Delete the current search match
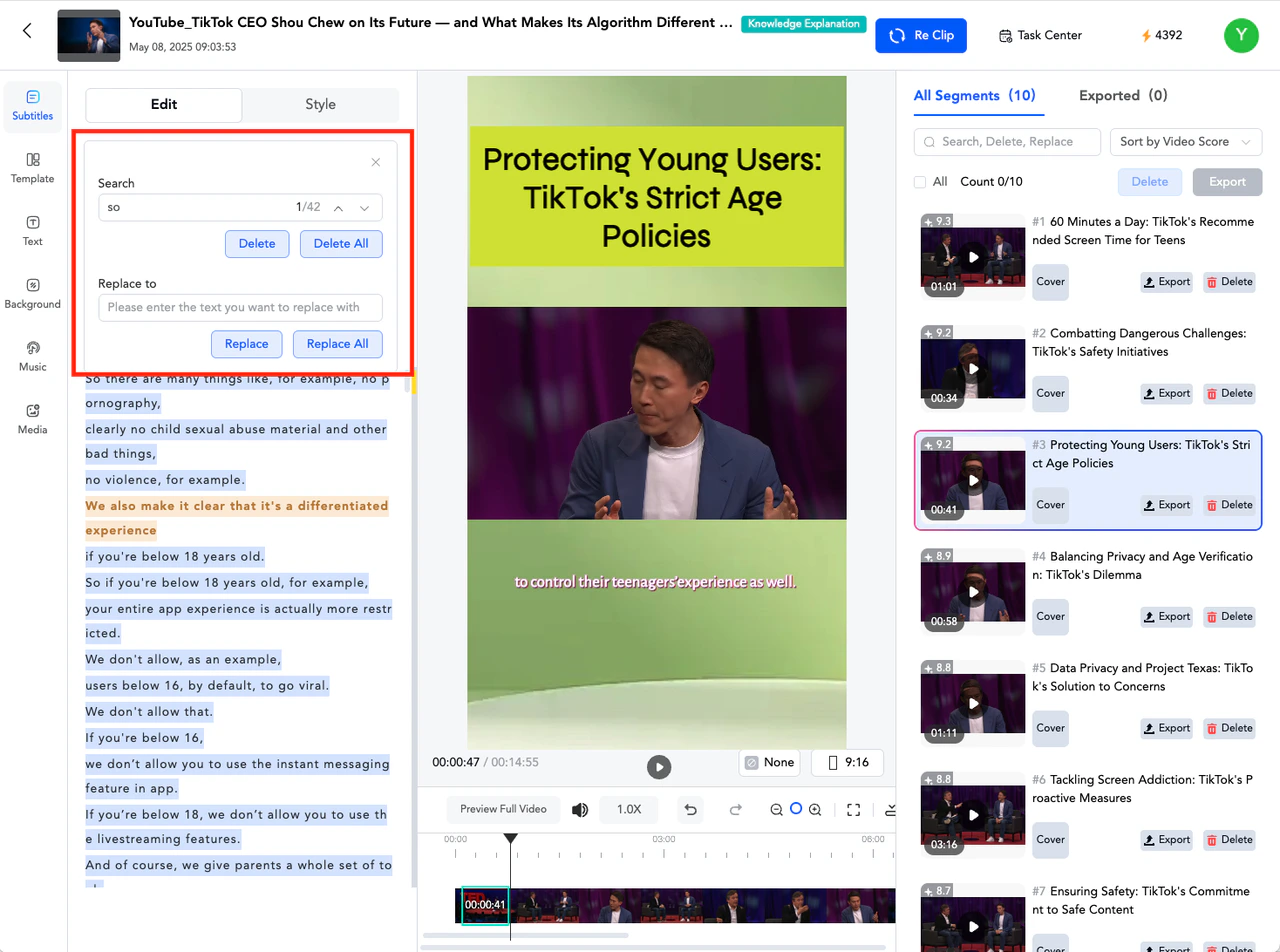1280x952 pixels. tap(257, 244)
